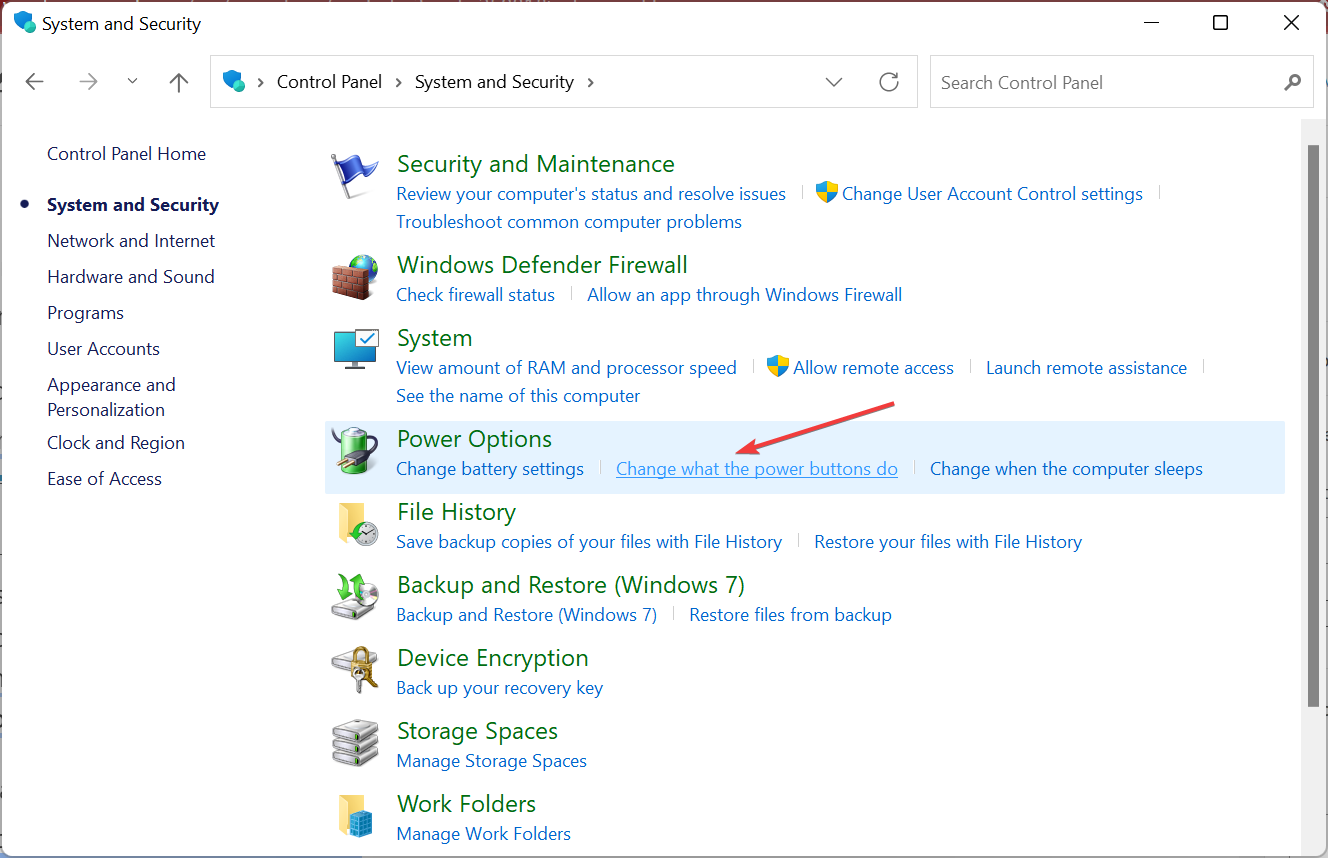Click the Device Encryption keys icon
Image resolution: width=1328 pixels, height=858 pixels.
point(355,670)
